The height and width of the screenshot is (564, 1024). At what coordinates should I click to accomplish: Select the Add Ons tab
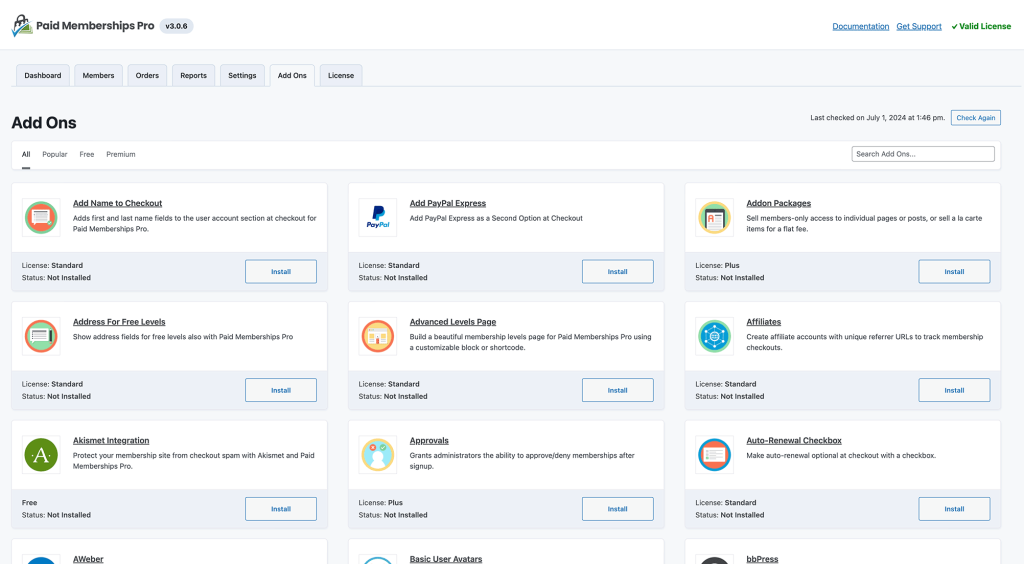[292, 76]
